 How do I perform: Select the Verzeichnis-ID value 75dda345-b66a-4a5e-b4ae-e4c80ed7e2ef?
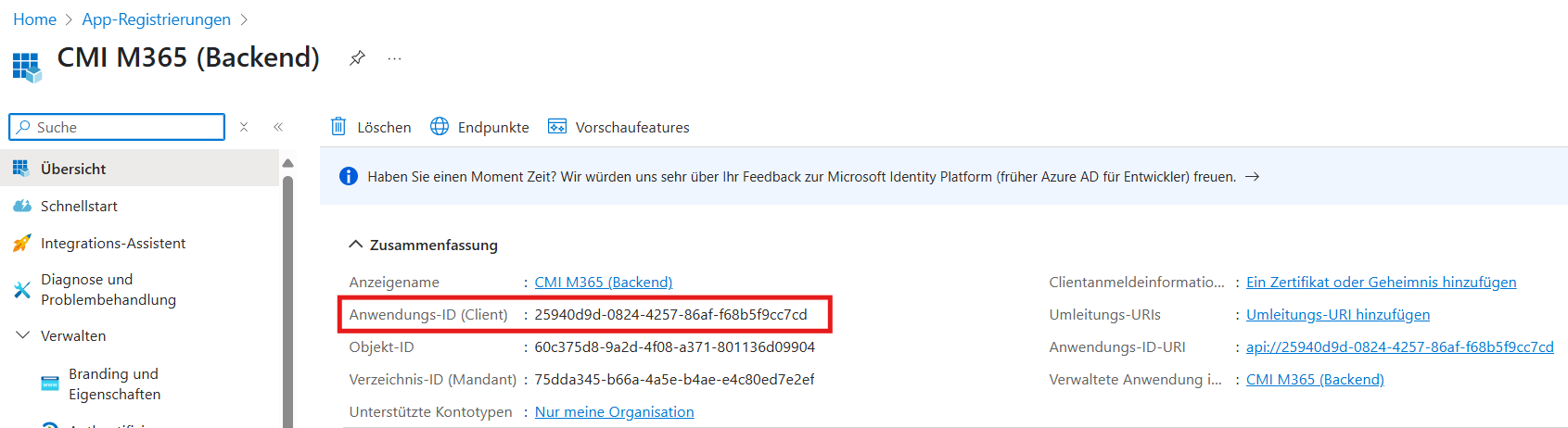coord(674,379)
